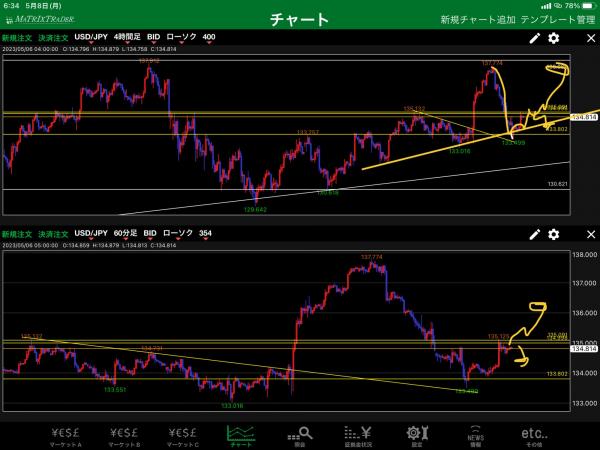
Task: Expand the 4時間足 timeframe dropdown
Action: (x=127, y=38)
